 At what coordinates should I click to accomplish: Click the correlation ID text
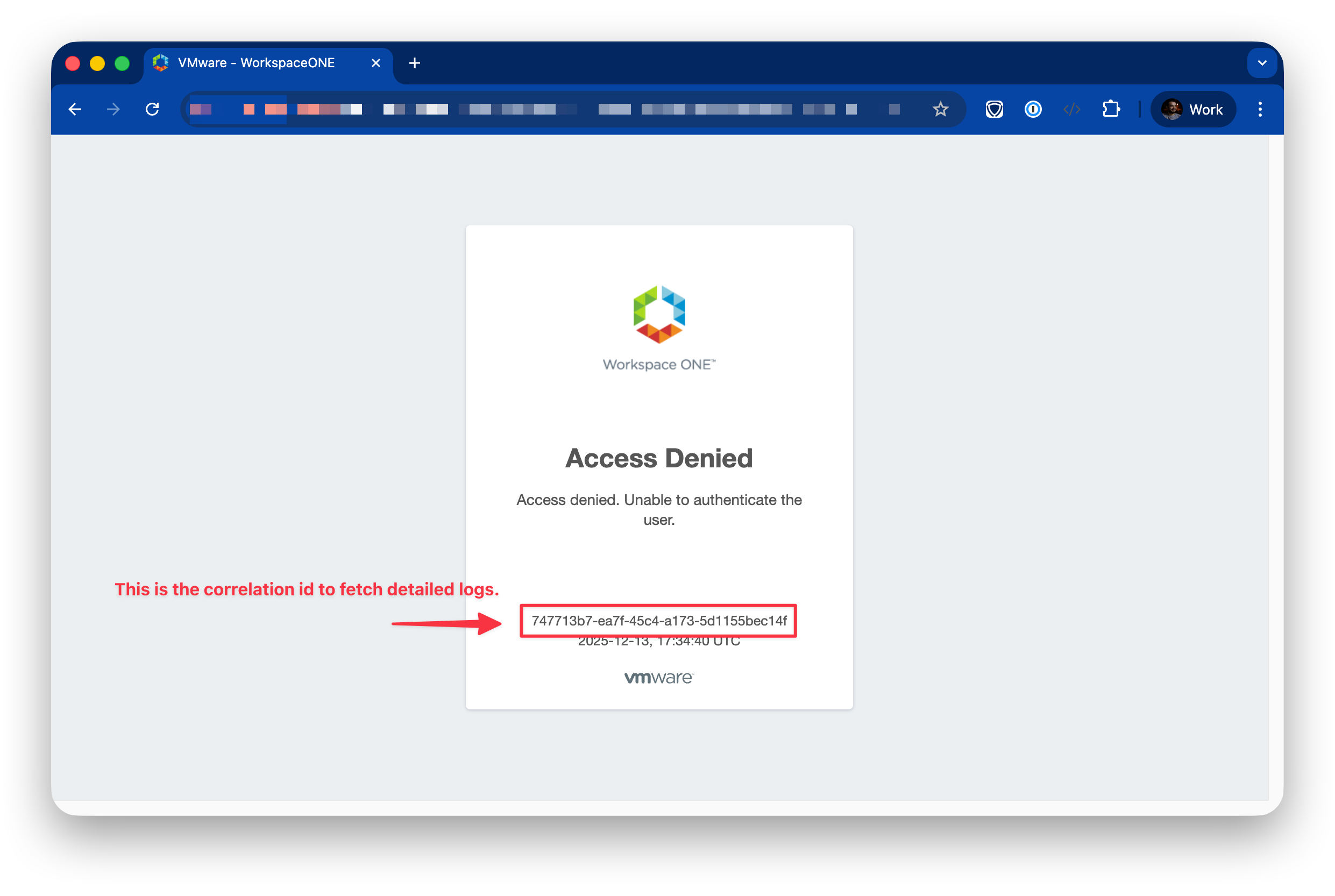click(x=658, y=621)
